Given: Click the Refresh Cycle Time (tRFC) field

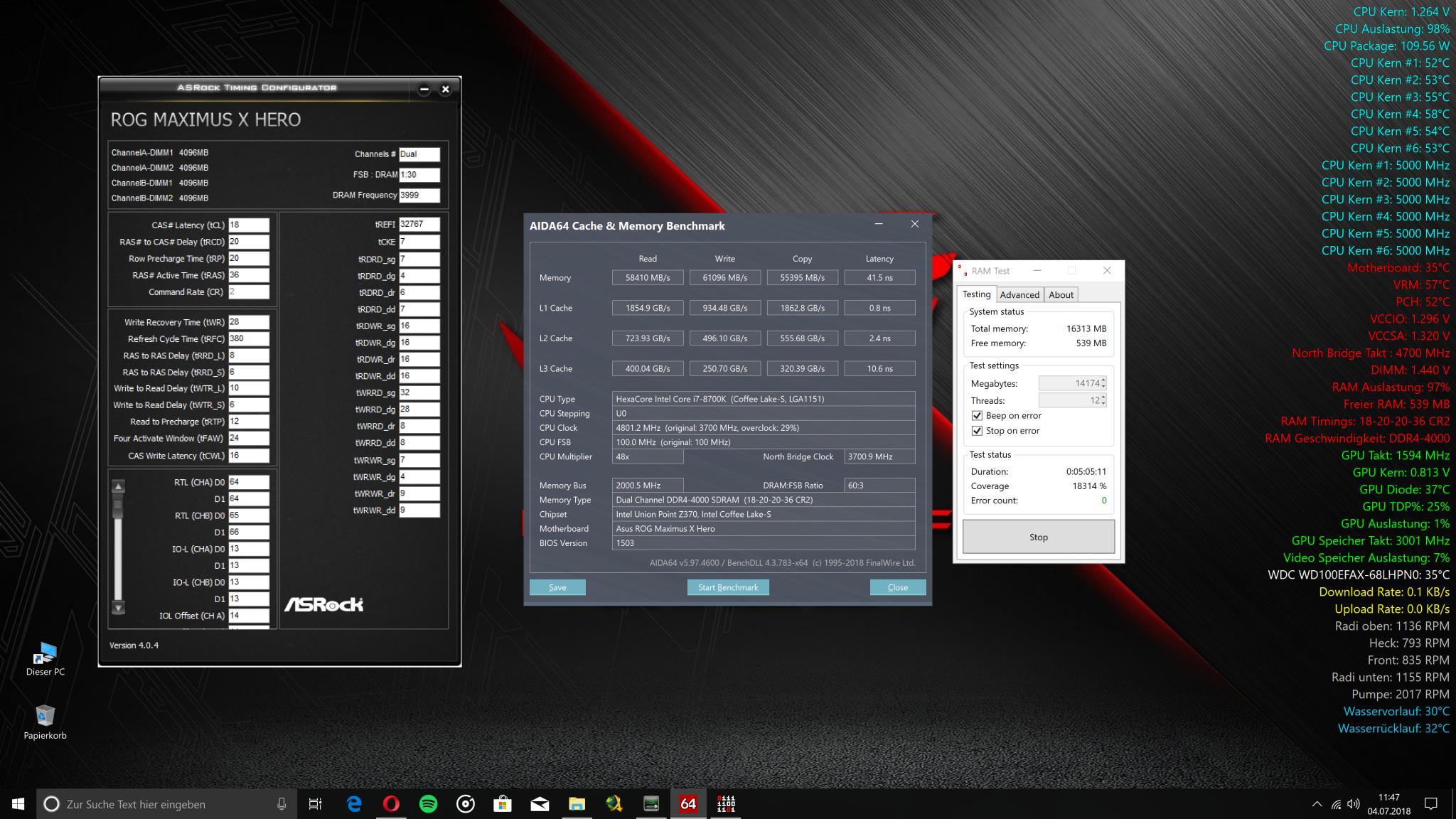Looking at the screenshot, I should coord(249,339).
